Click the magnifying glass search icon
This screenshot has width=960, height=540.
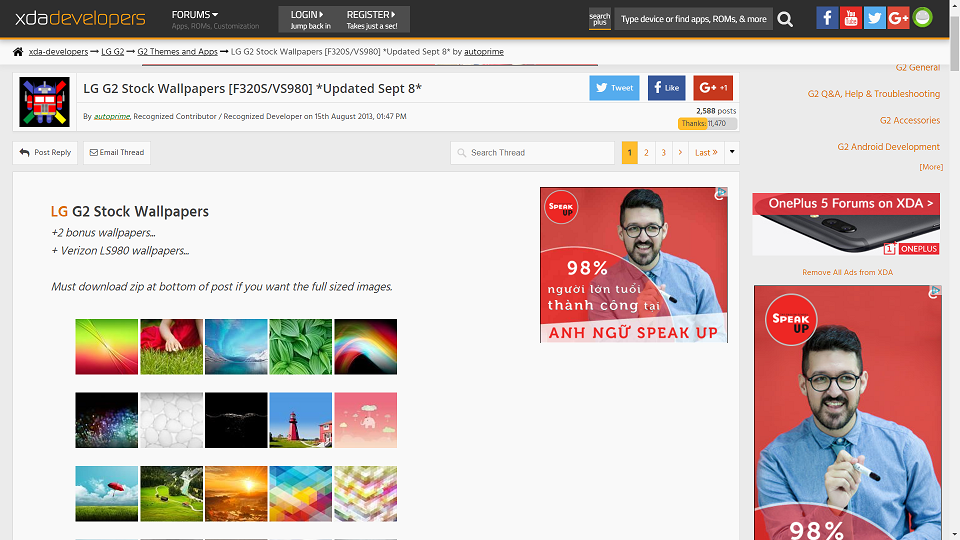785,20
